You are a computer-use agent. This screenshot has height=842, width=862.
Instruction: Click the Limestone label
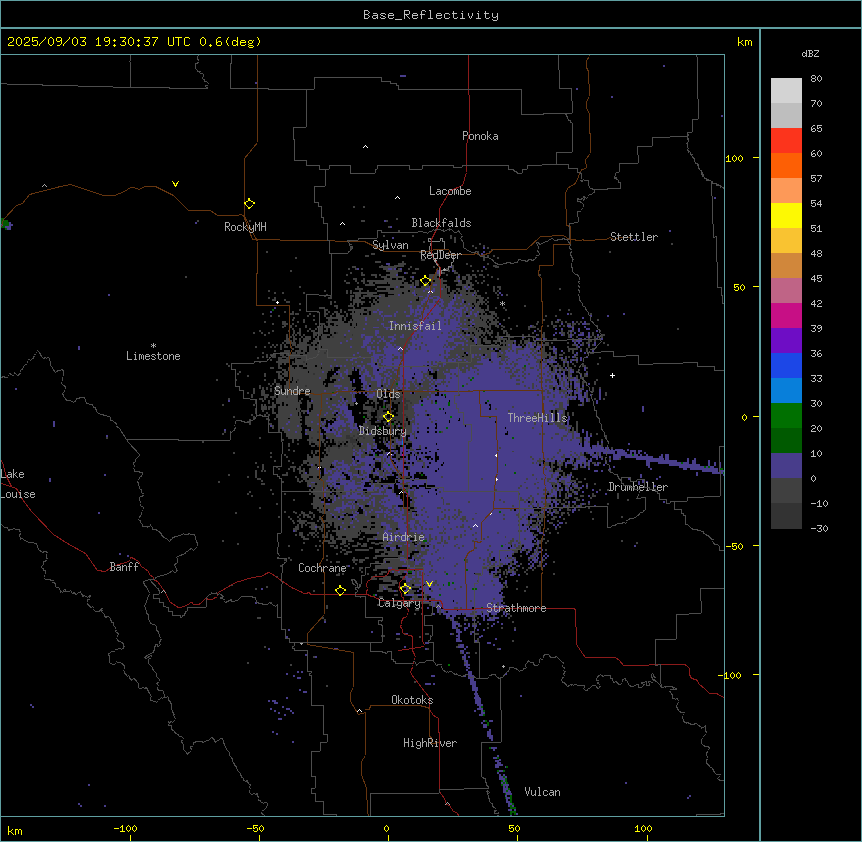[153, 356]
